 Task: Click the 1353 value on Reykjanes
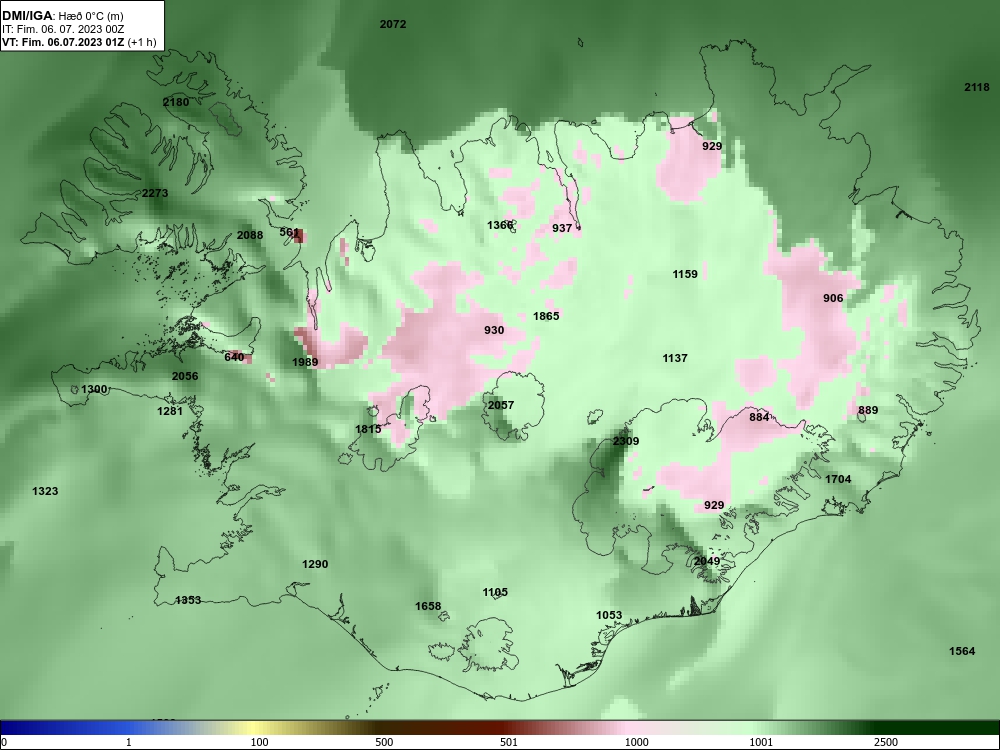tap(188, 600)
